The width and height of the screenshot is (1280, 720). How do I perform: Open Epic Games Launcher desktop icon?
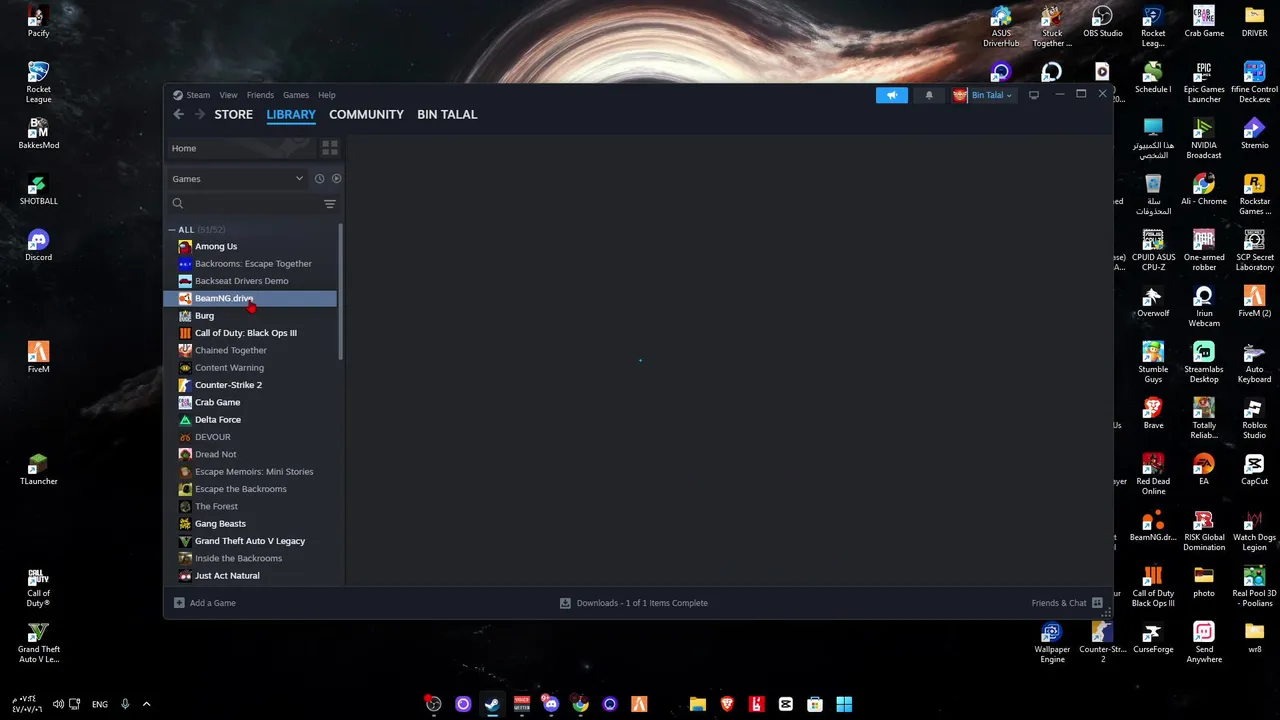pyautogui.click(x=1204, y=83)
